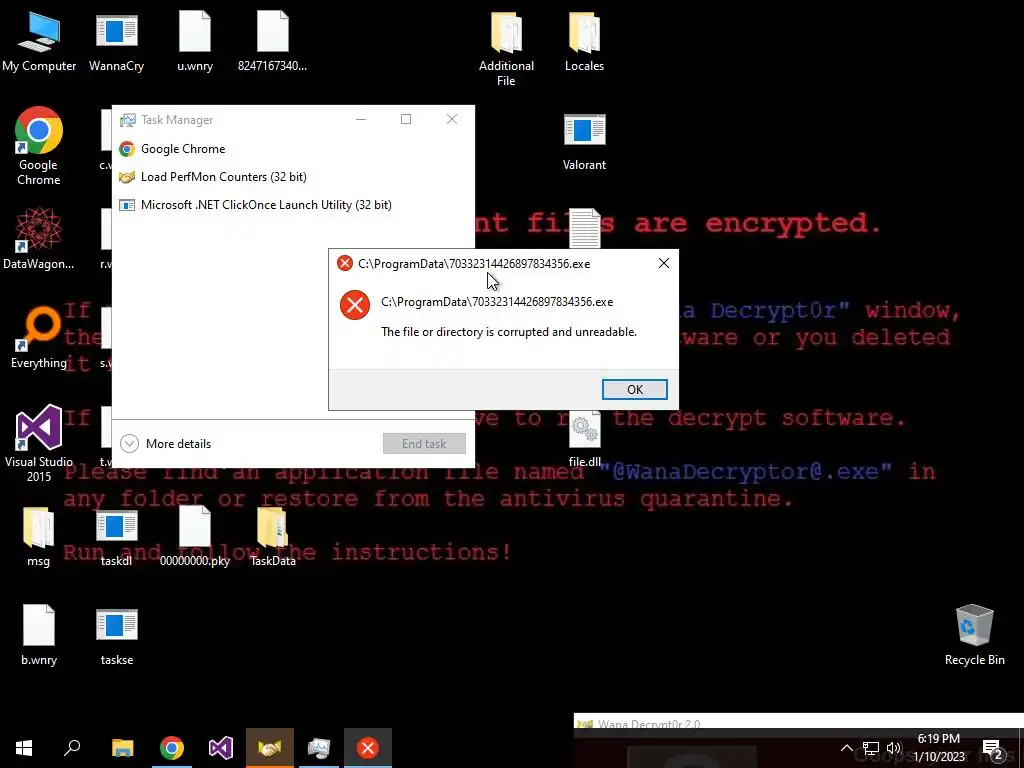Switch to Visual Studio on taskbar

pyautogui.click(x=221, y=748)
